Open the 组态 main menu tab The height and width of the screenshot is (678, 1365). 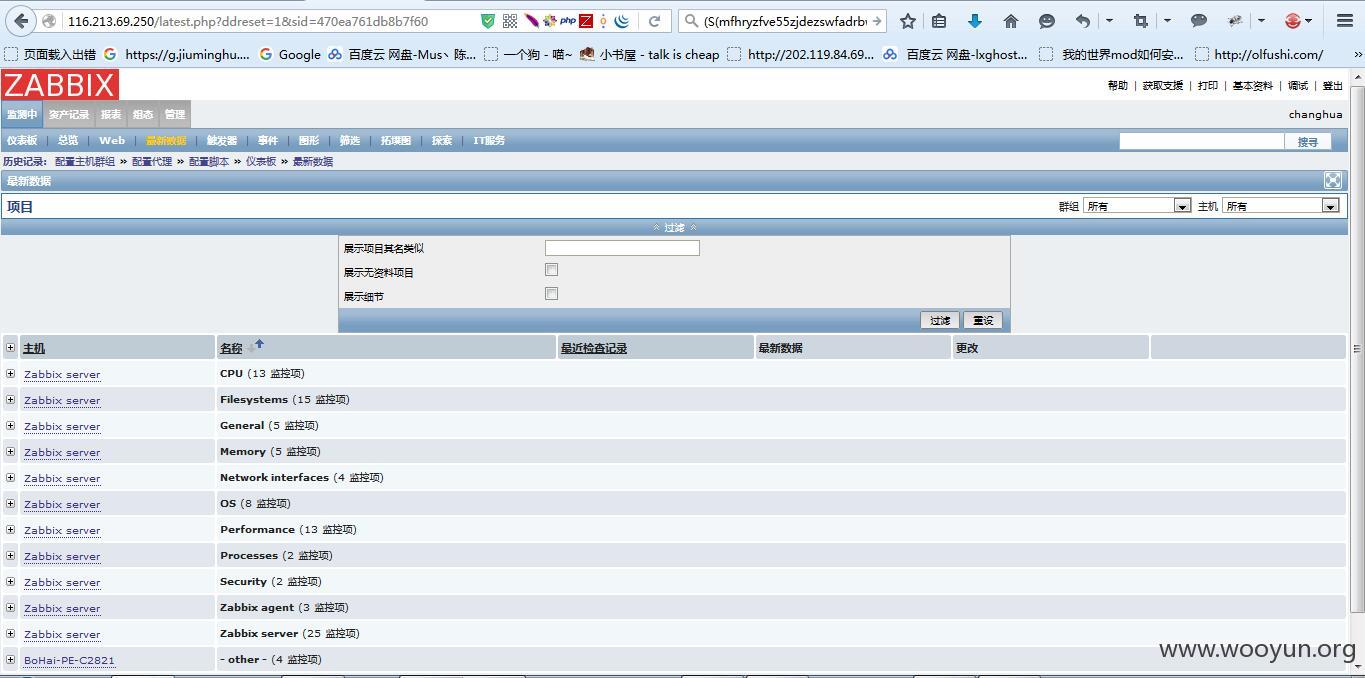(x=143, y=115)
